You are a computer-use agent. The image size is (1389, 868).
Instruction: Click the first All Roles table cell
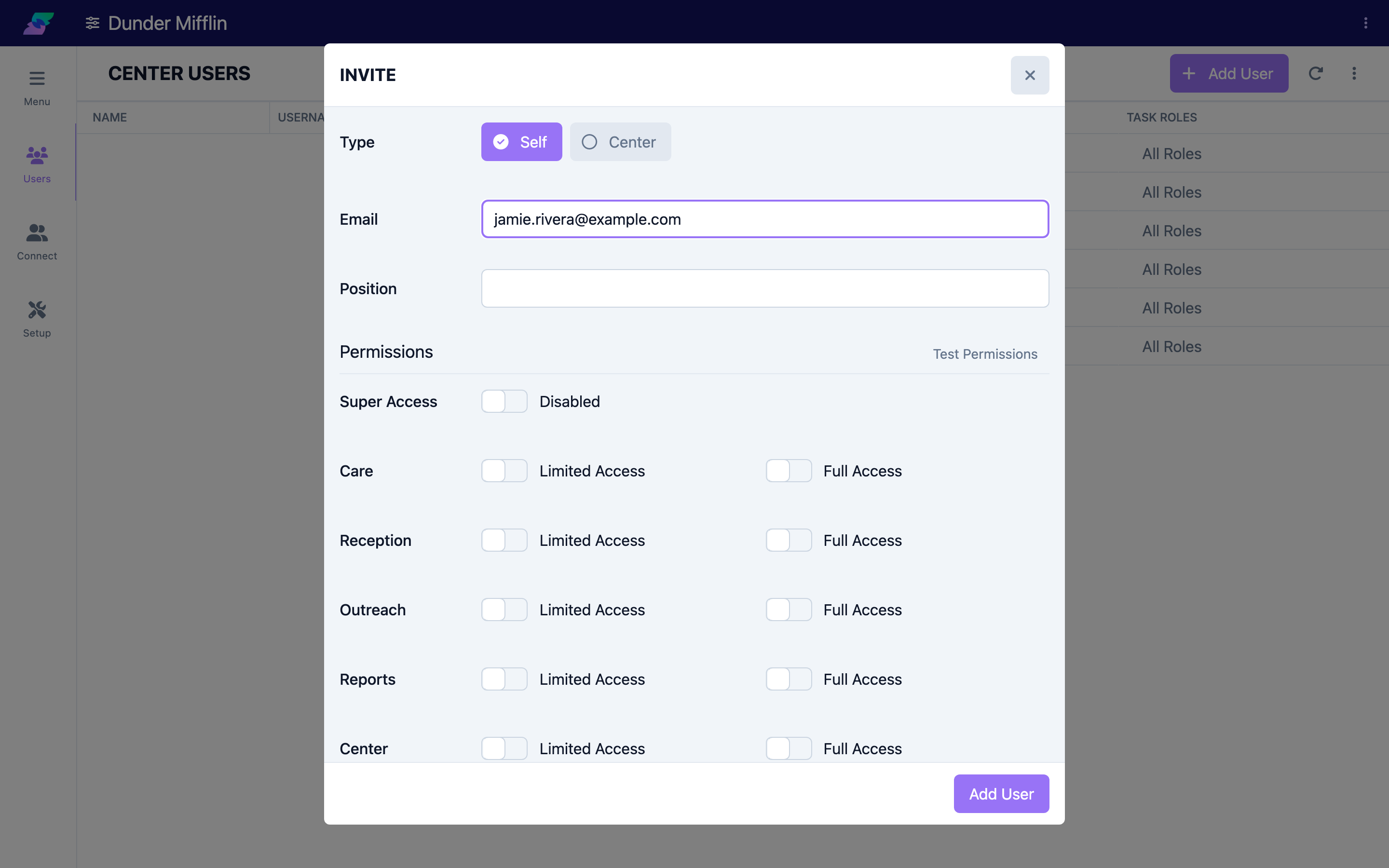coord(1171,154)
